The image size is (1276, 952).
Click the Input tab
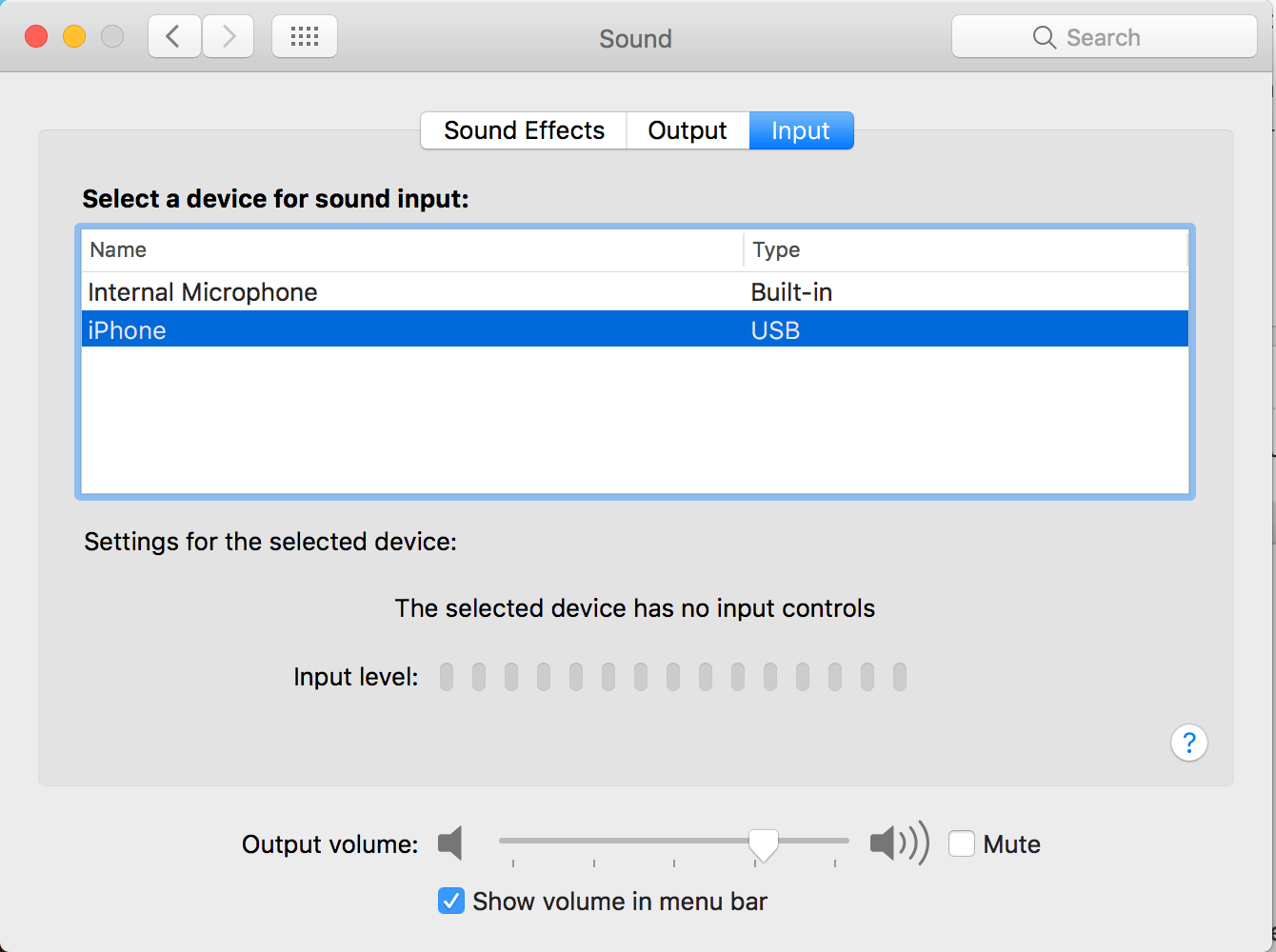point(801,130)
